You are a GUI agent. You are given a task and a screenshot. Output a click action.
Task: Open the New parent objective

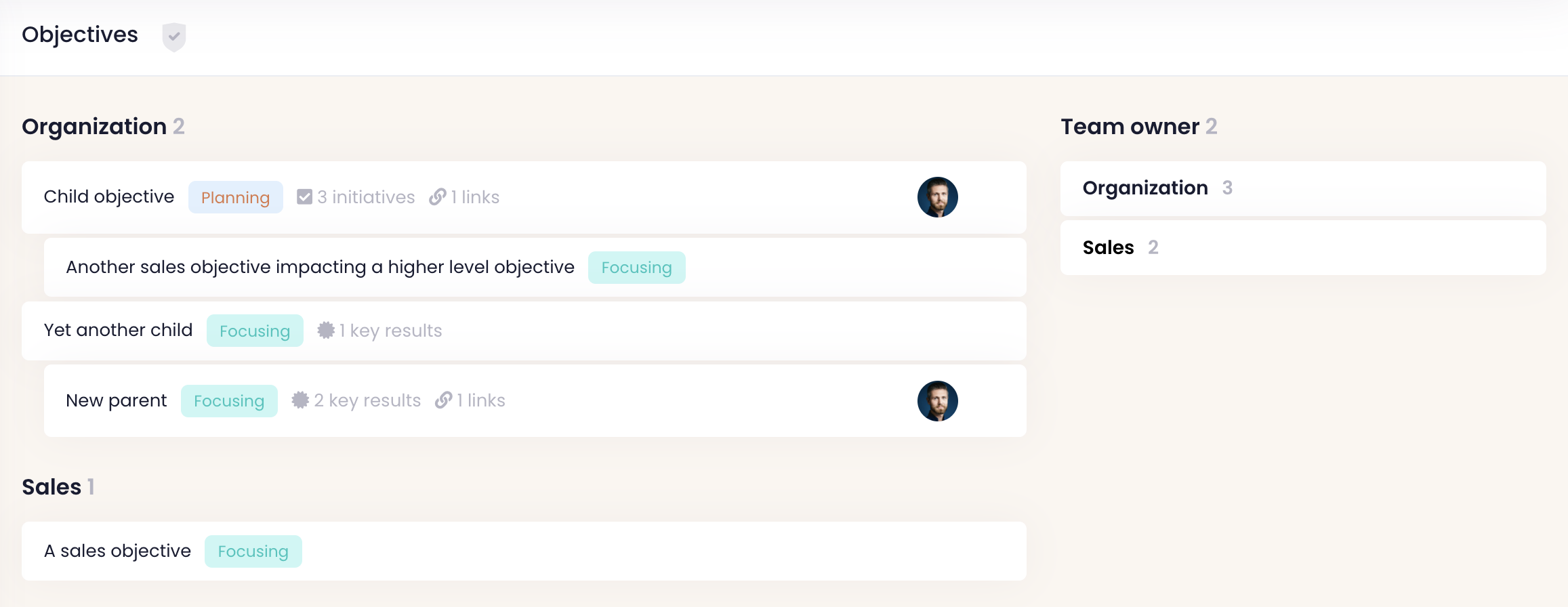point(117,401)
